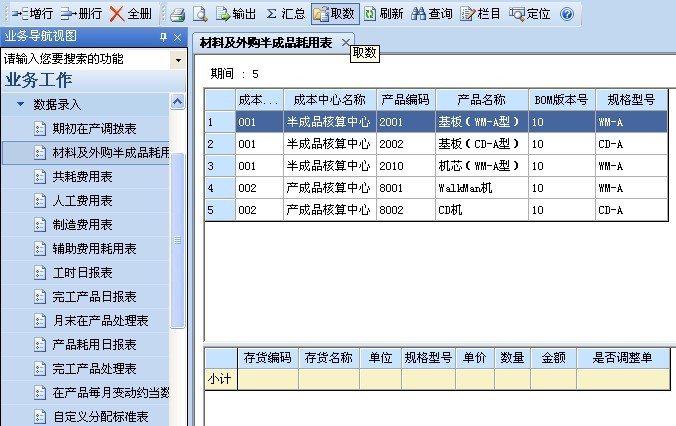Click the 存货编码 column header
The height and width of the screenshot is (426, 676).
pos(267,358)
